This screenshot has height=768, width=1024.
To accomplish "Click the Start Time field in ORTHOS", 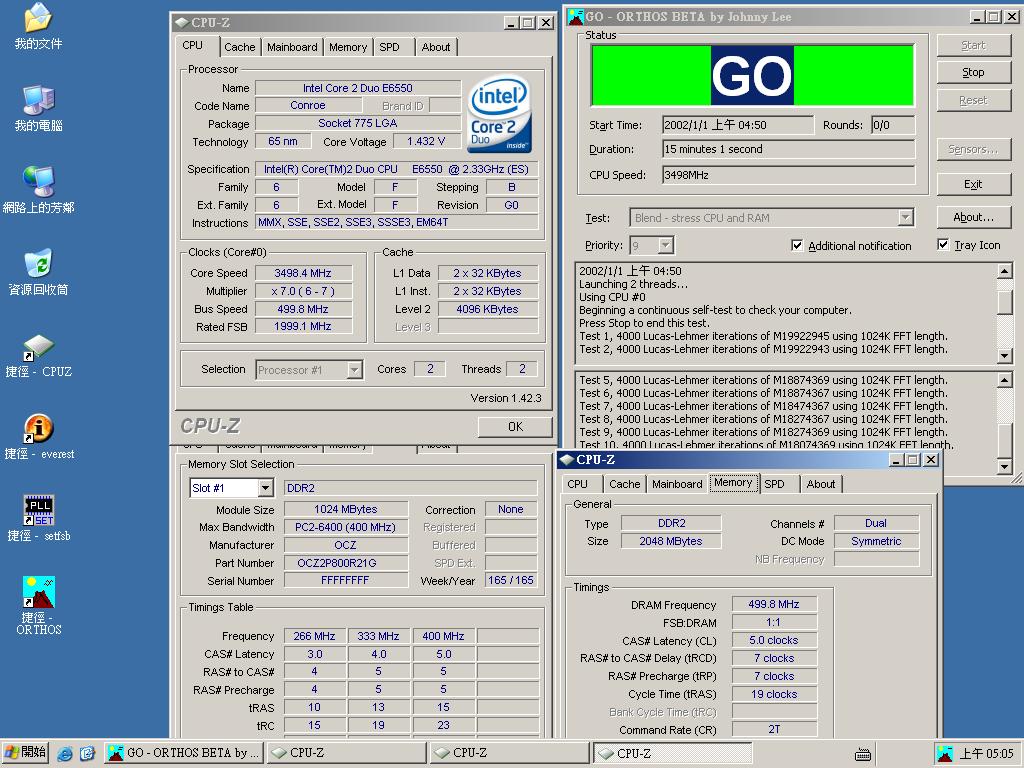I will (x=738, y=125).
